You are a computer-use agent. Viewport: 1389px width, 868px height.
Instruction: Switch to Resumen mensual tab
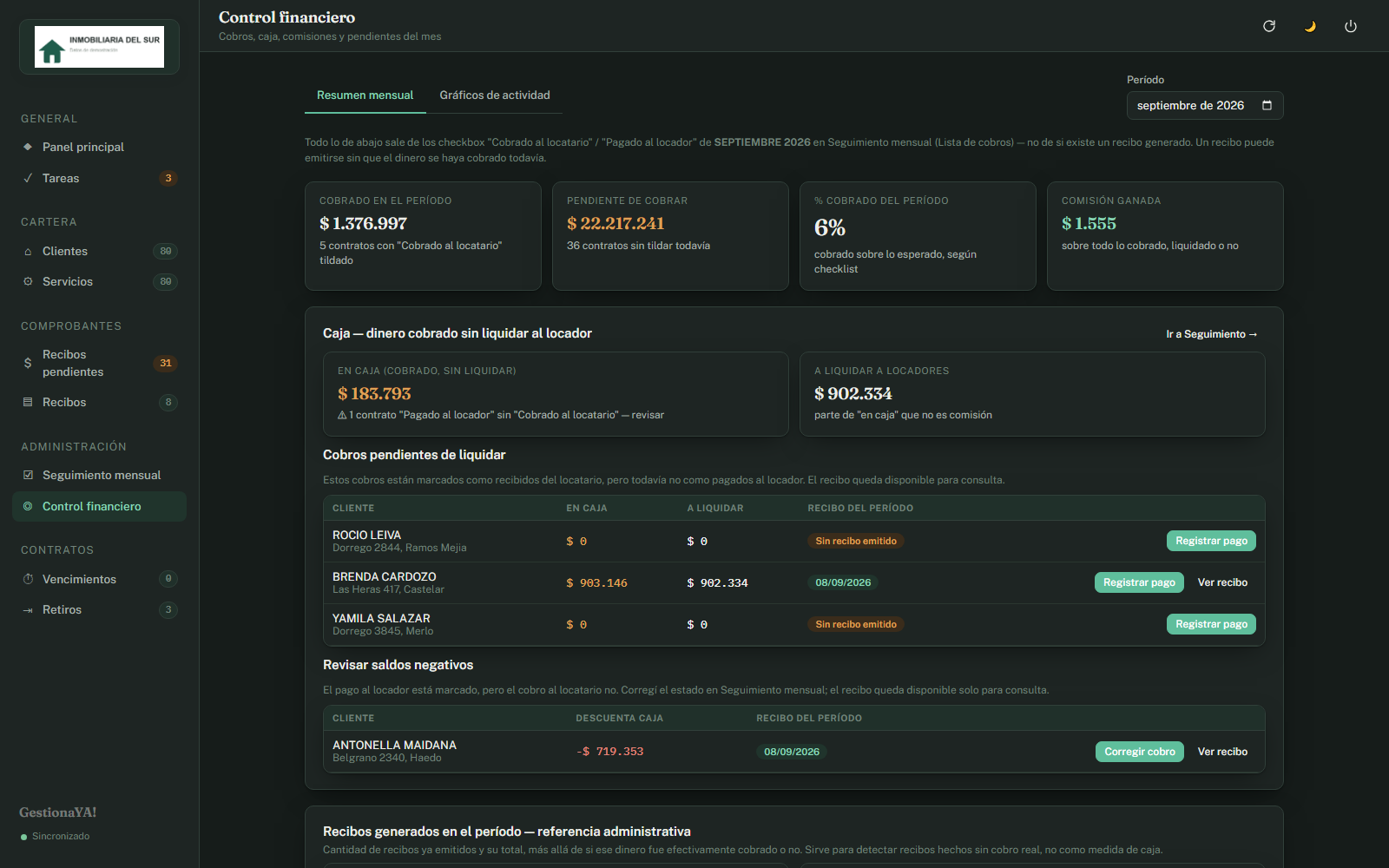coord(365,95)
